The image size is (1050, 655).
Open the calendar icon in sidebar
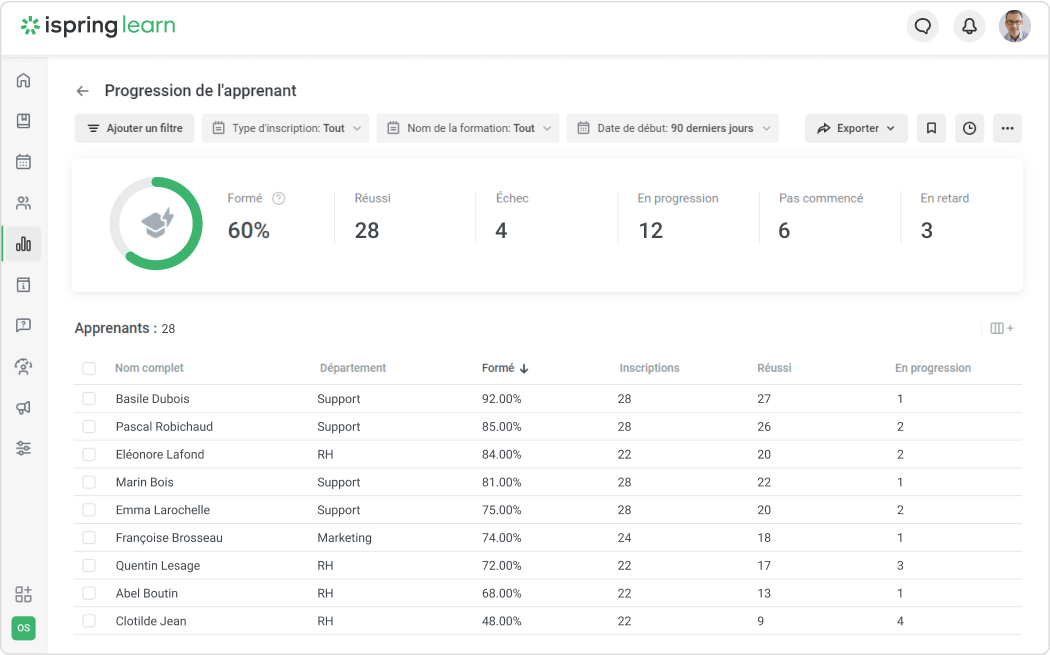(23, 162)
